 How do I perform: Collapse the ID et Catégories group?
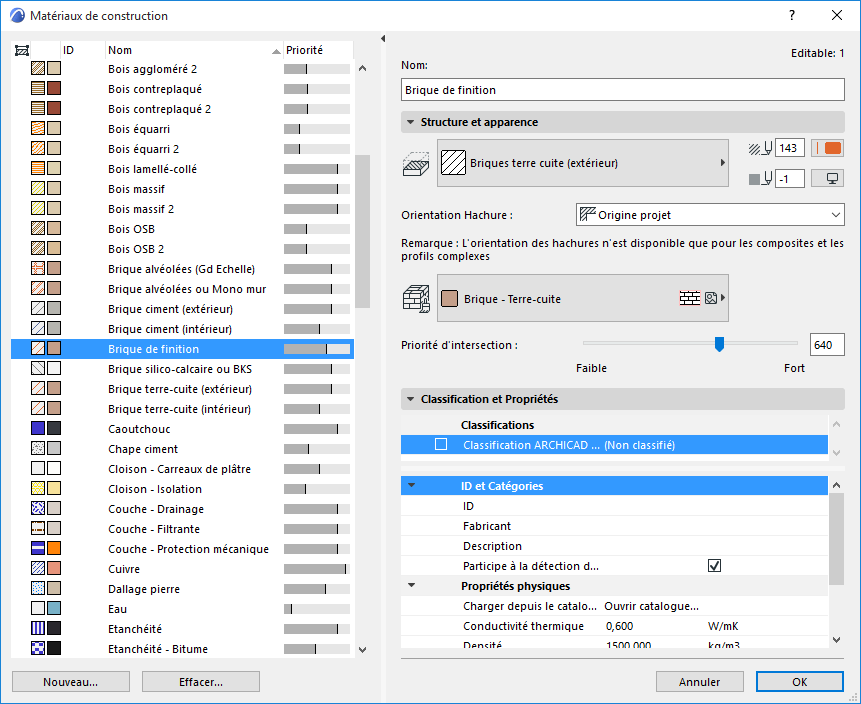pyautogui.click(x=411, y=485)
